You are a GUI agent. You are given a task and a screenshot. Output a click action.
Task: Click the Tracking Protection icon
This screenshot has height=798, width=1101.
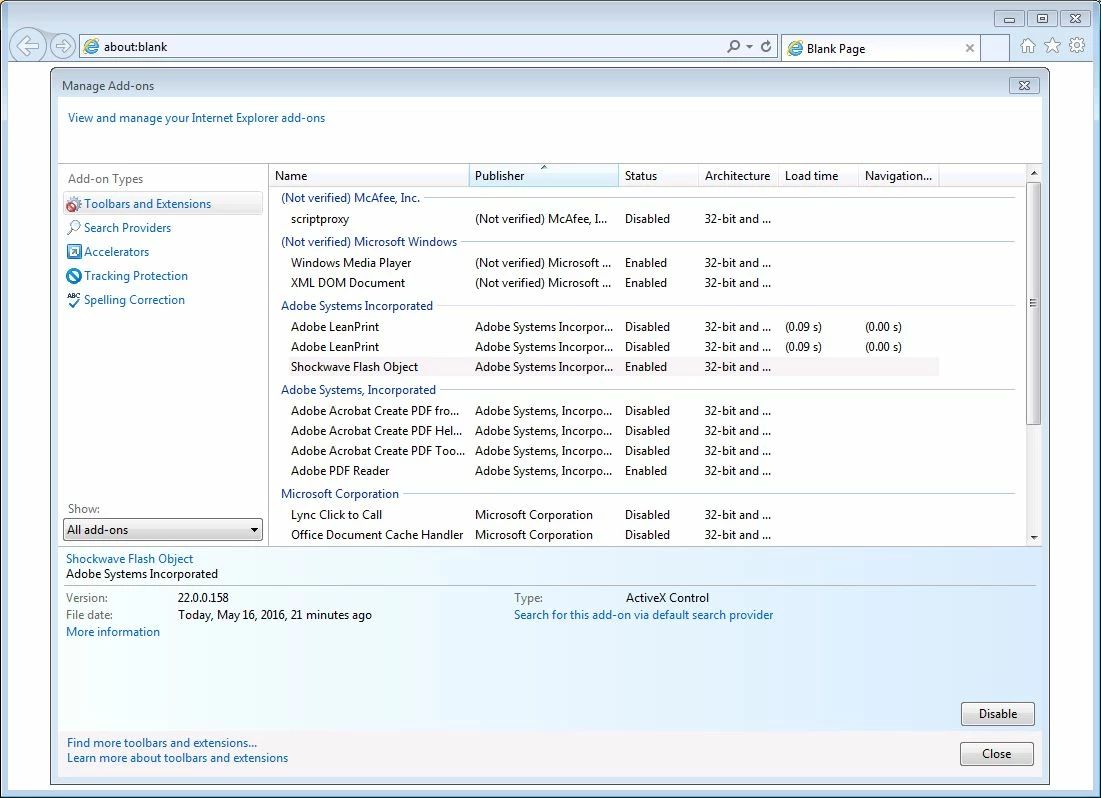click(x=74, y=276)
